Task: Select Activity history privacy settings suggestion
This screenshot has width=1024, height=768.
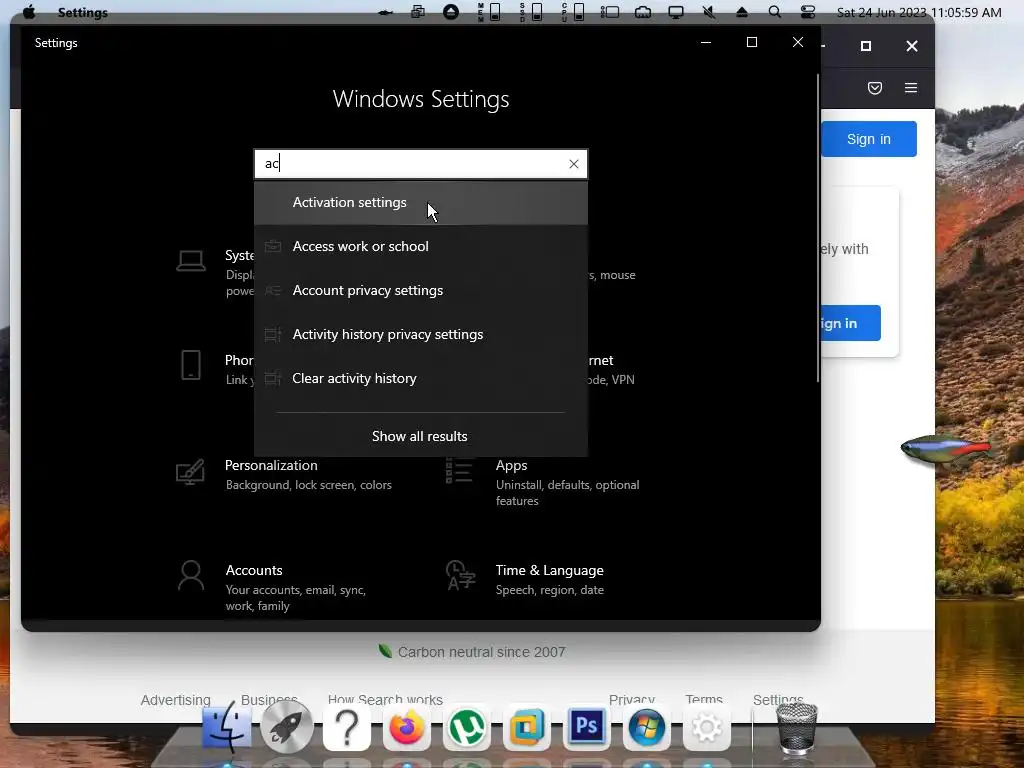Action: [x=421, y=334]
